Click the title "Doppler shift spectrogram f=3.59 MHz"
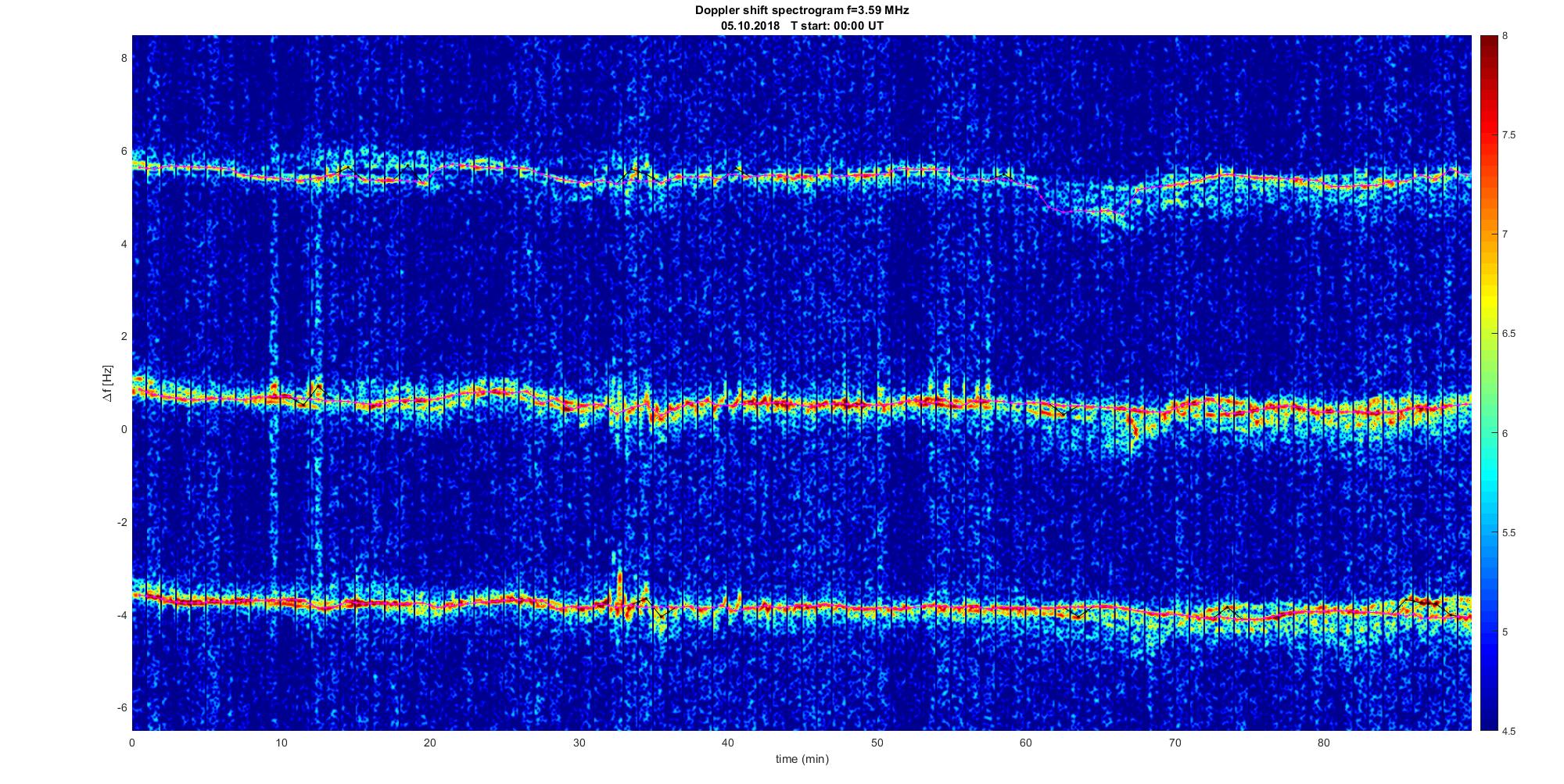 coord(802,10)
